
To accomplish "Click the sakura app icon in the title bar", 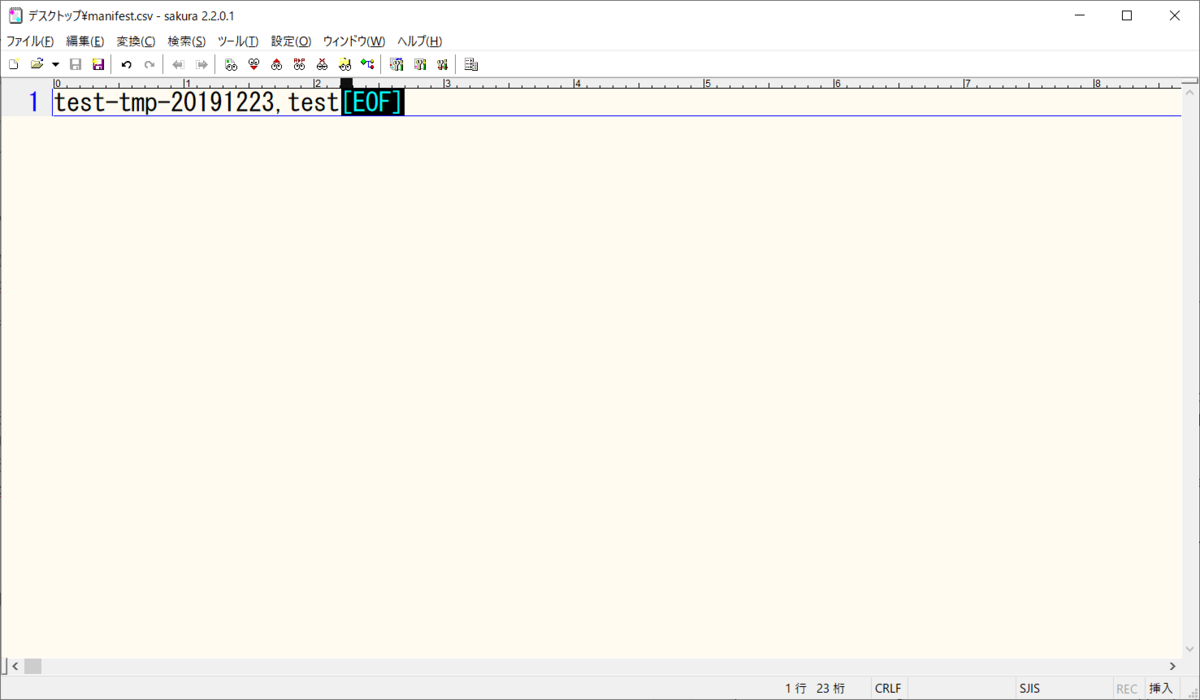I will [x=15, y=16].
